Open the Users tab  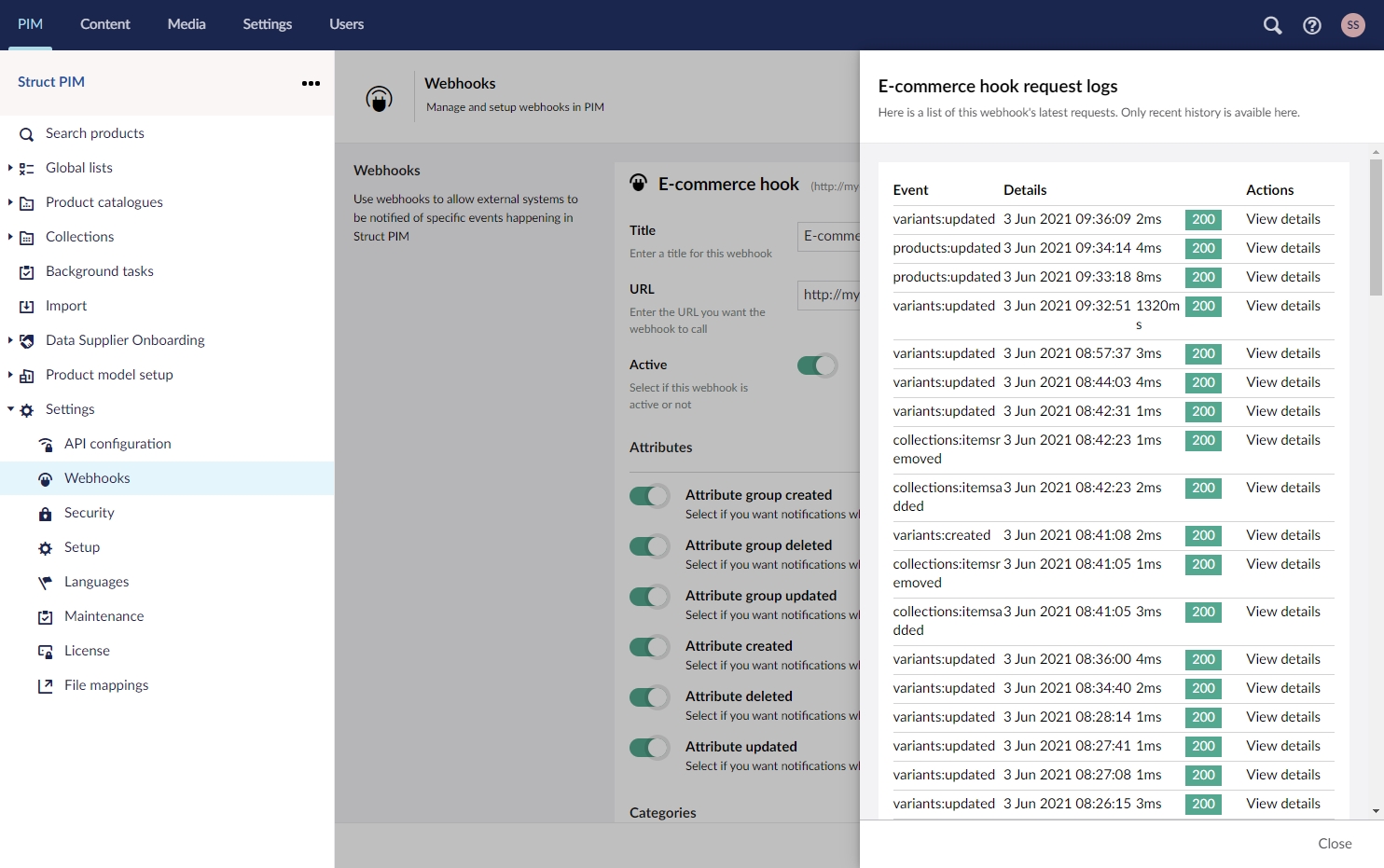pyautogui.click(x=346, y=24)
